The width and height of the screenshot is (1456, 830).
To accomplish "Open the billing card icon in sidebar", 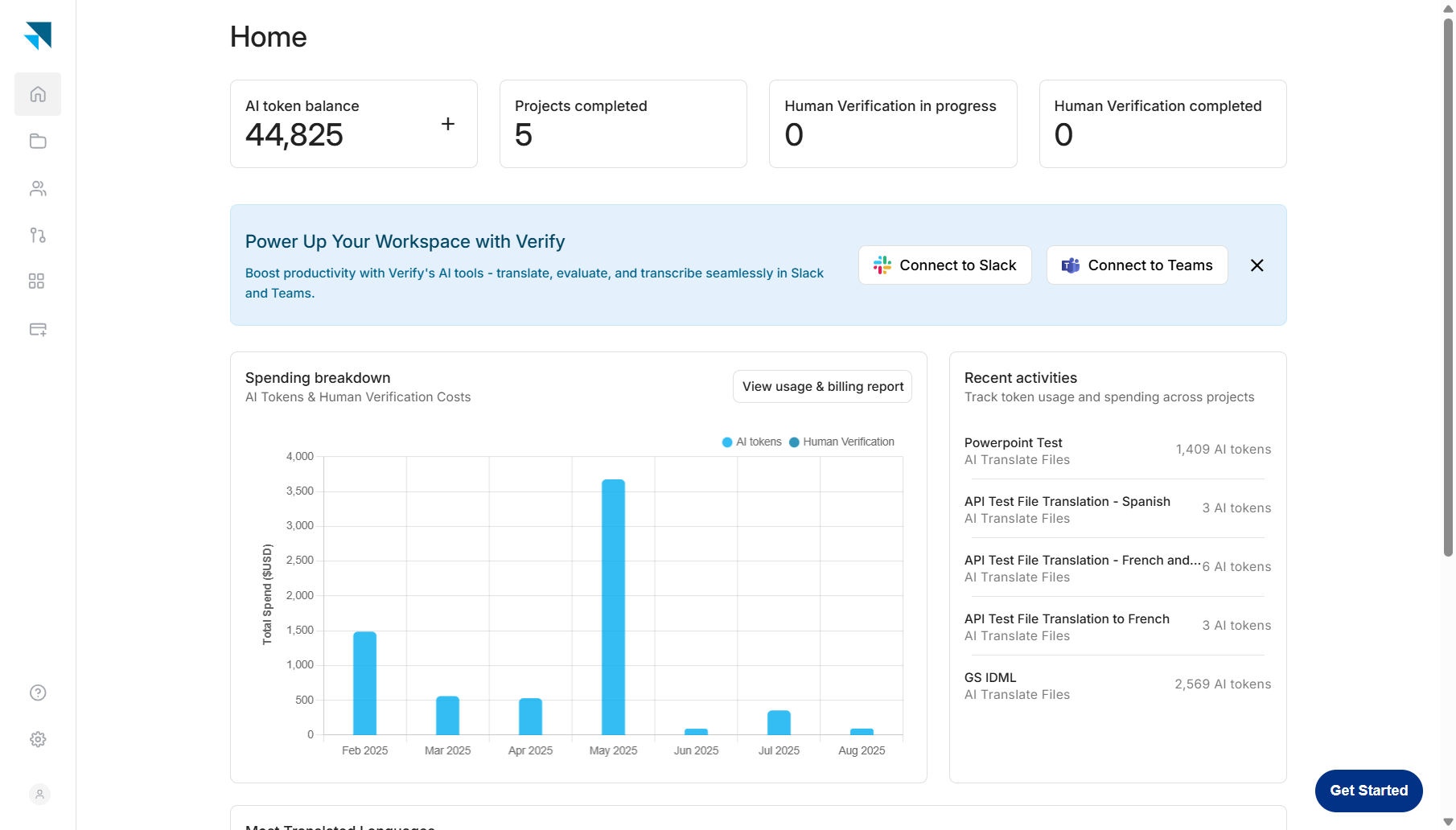I will pos(38,329).
